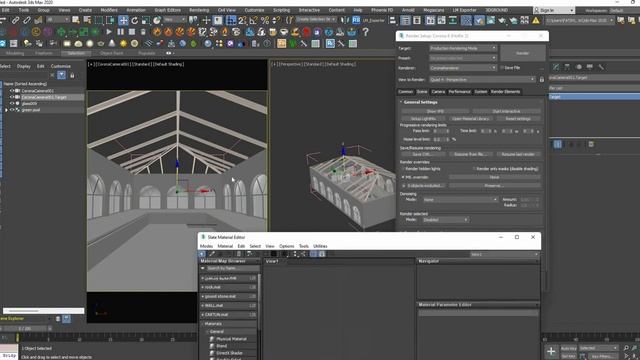
Task: Toggle the Save File checkbox in Render Setup
Action: point(502,68)
